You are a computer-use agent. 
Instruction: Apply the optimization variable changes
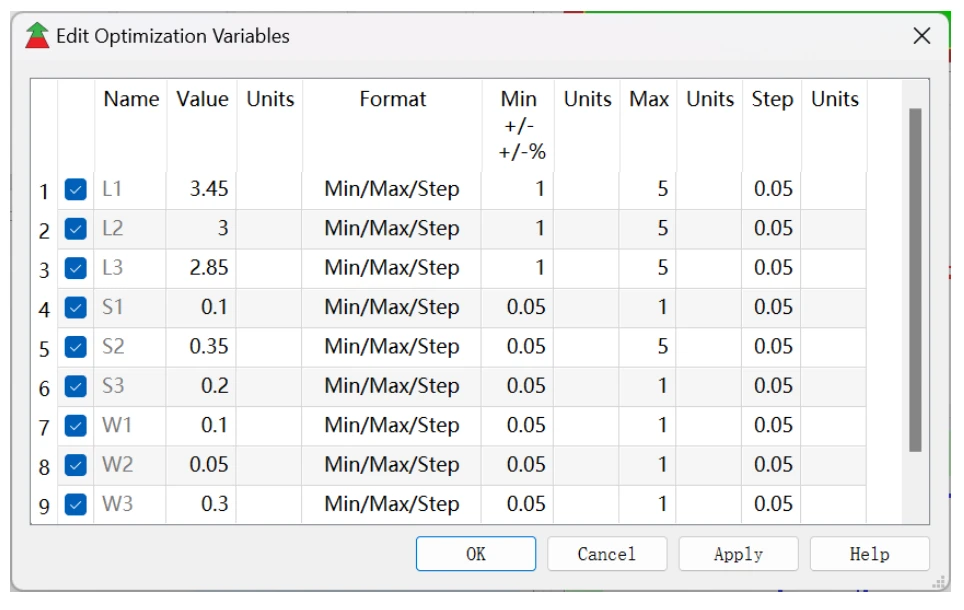coord(738,554)
